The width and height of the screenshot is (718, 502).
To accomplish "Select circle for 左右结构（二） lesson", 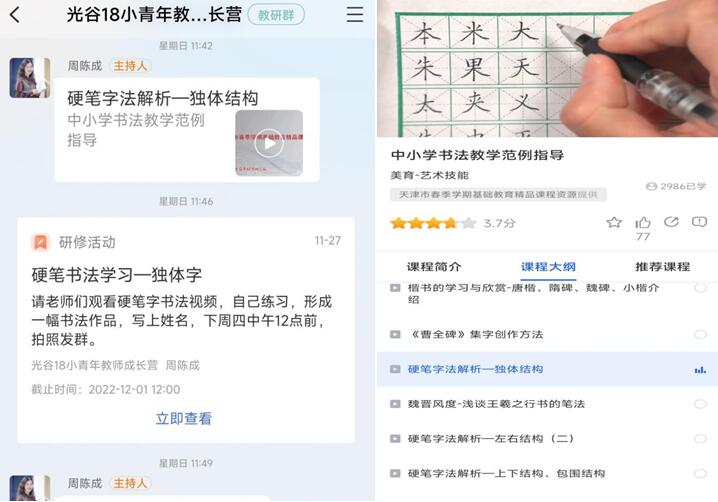I will pyautogui.click(x=700, y=439).
